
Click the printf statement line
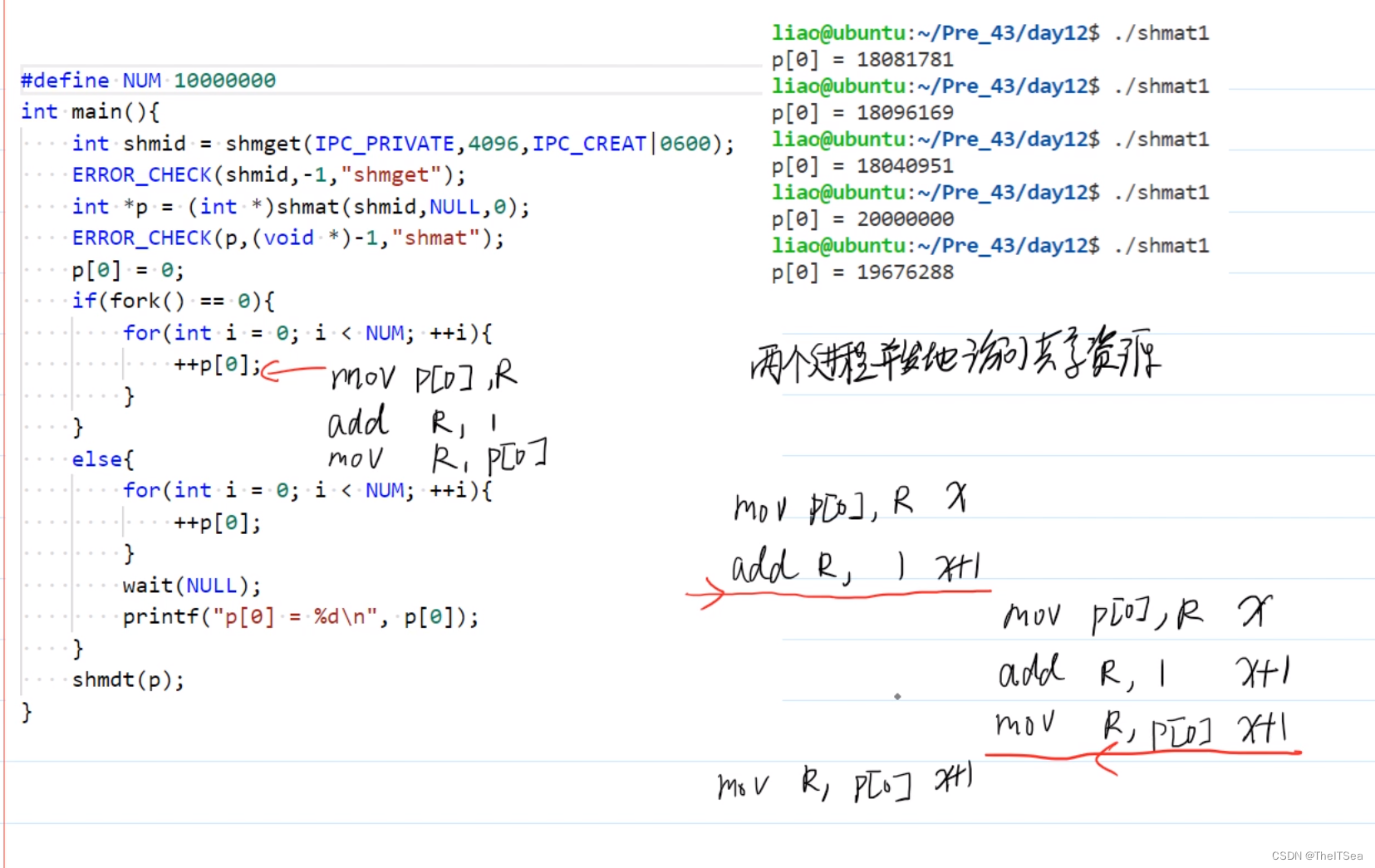pos(301,617)
